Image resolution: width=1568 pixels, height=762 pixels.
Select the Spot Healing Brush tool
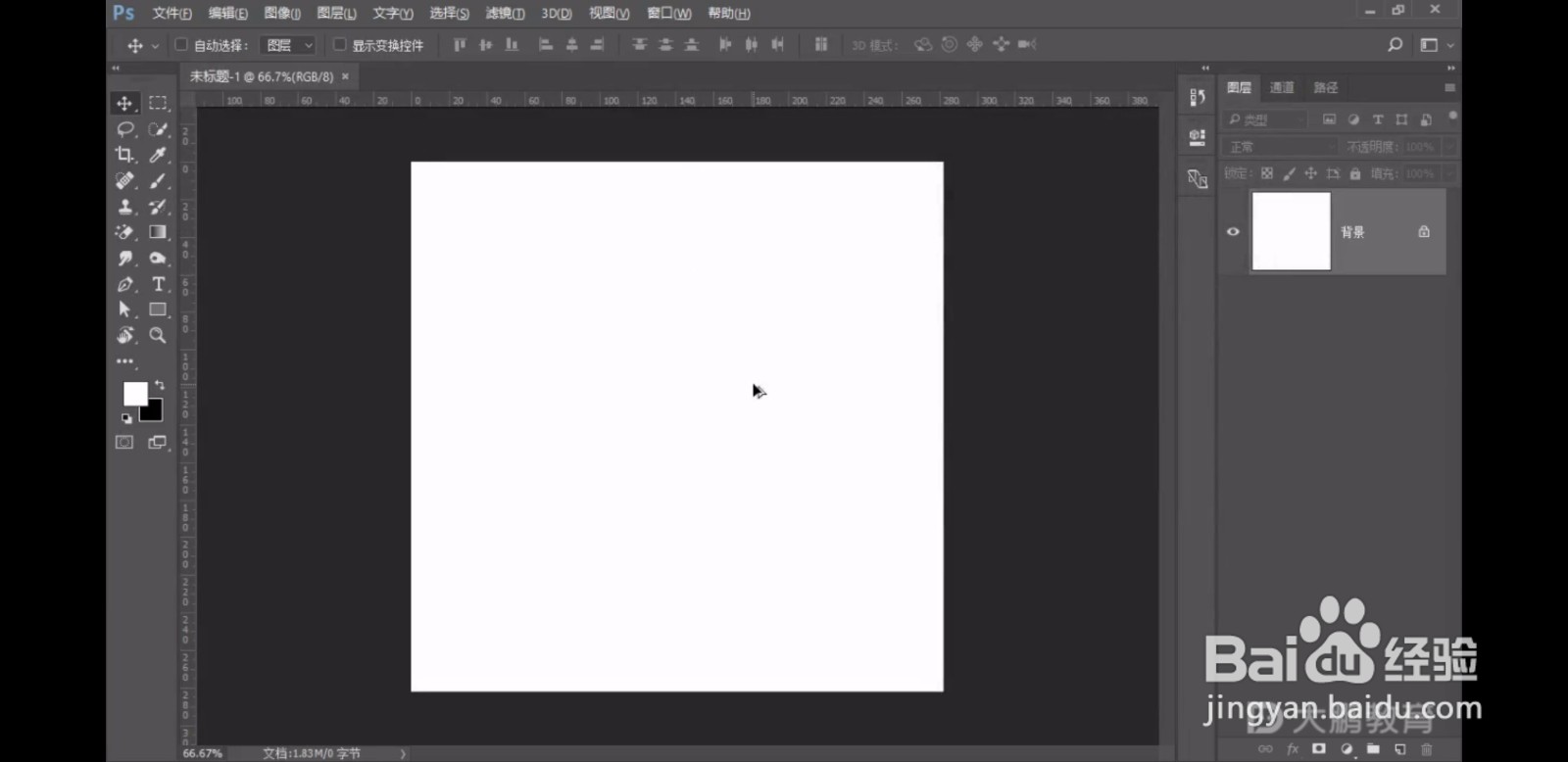point(124,180)
